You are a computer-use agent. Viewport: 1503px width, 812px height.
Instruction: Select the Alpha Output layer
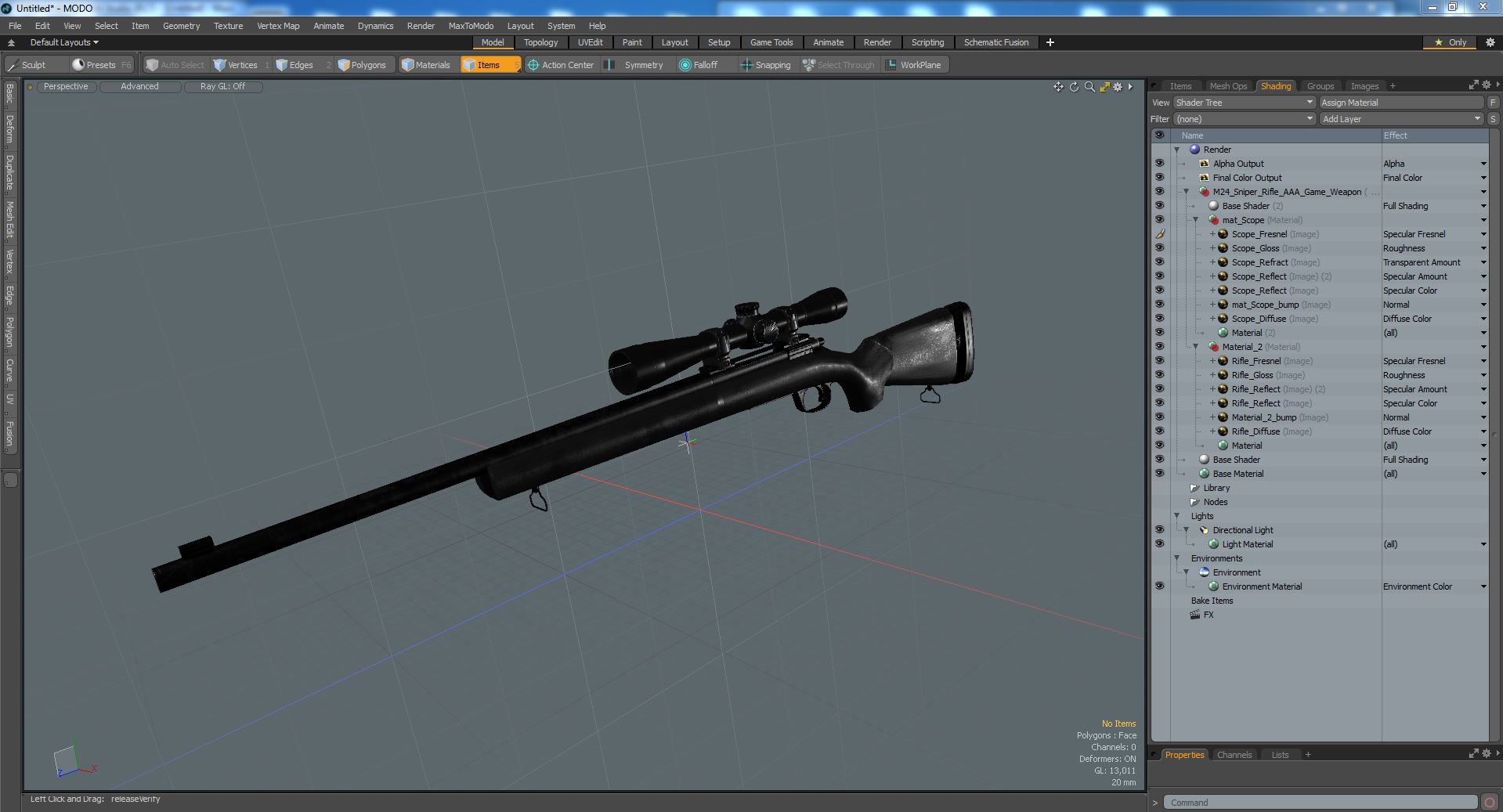[1238, 164]
